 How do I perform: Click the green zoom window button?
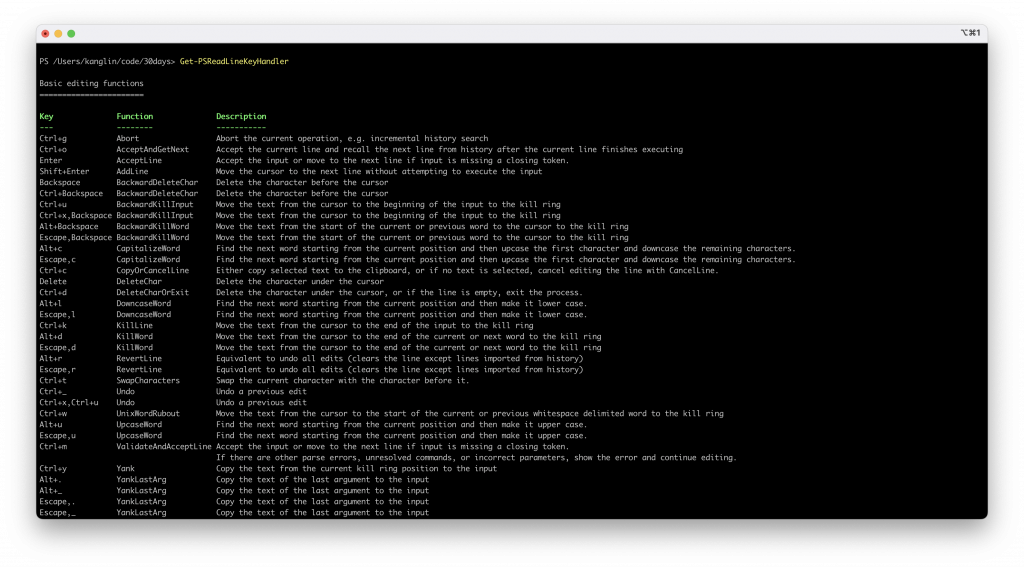(71, 33)
